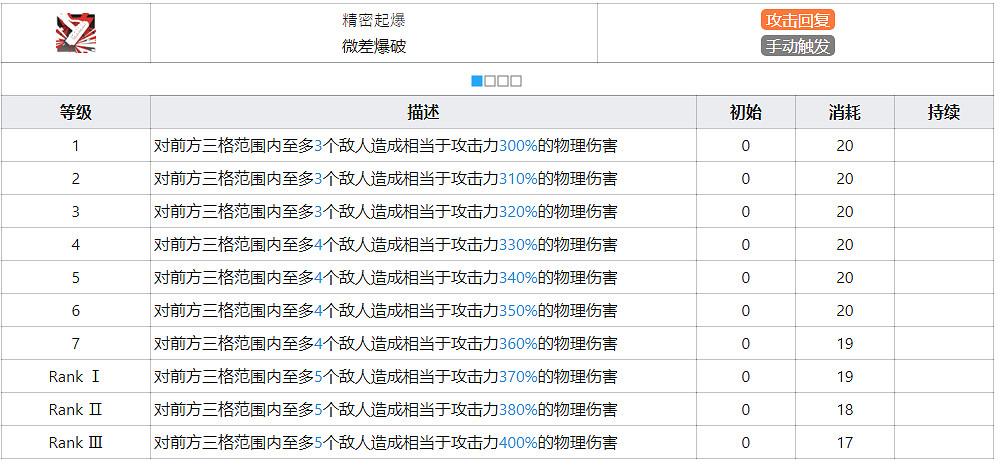Image resolution: width=1000 pixels, height=465 pixels.
Task: Click the 370% damage description row
Action: point(423,376)
